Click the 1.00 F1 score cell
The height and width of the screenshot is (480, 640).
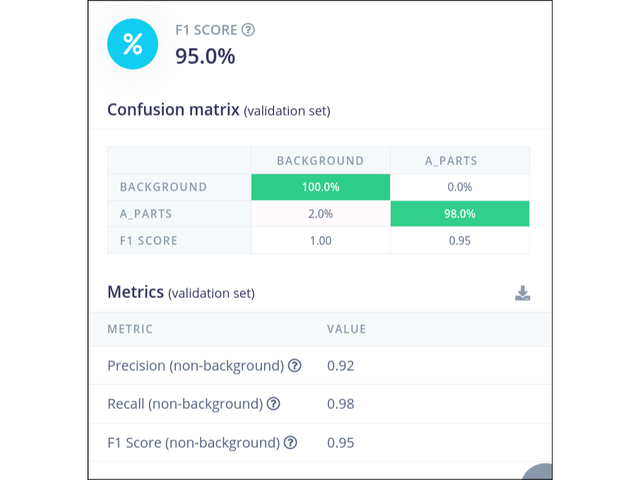pos(320,240)
